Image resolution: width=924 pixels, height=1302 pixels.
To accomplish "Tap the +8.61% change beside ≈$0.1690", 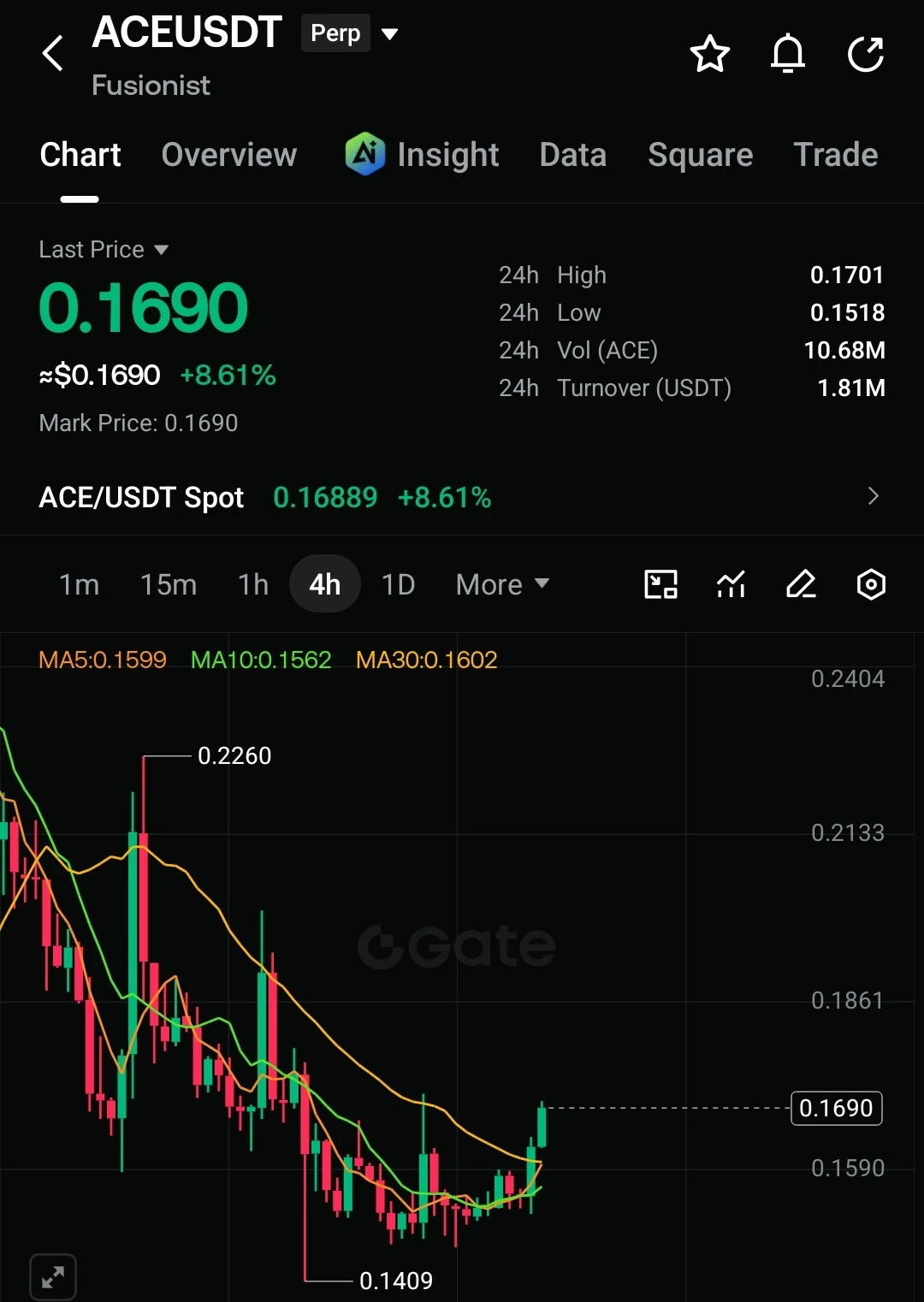I will pyautogui.click(x=228, y=375).
